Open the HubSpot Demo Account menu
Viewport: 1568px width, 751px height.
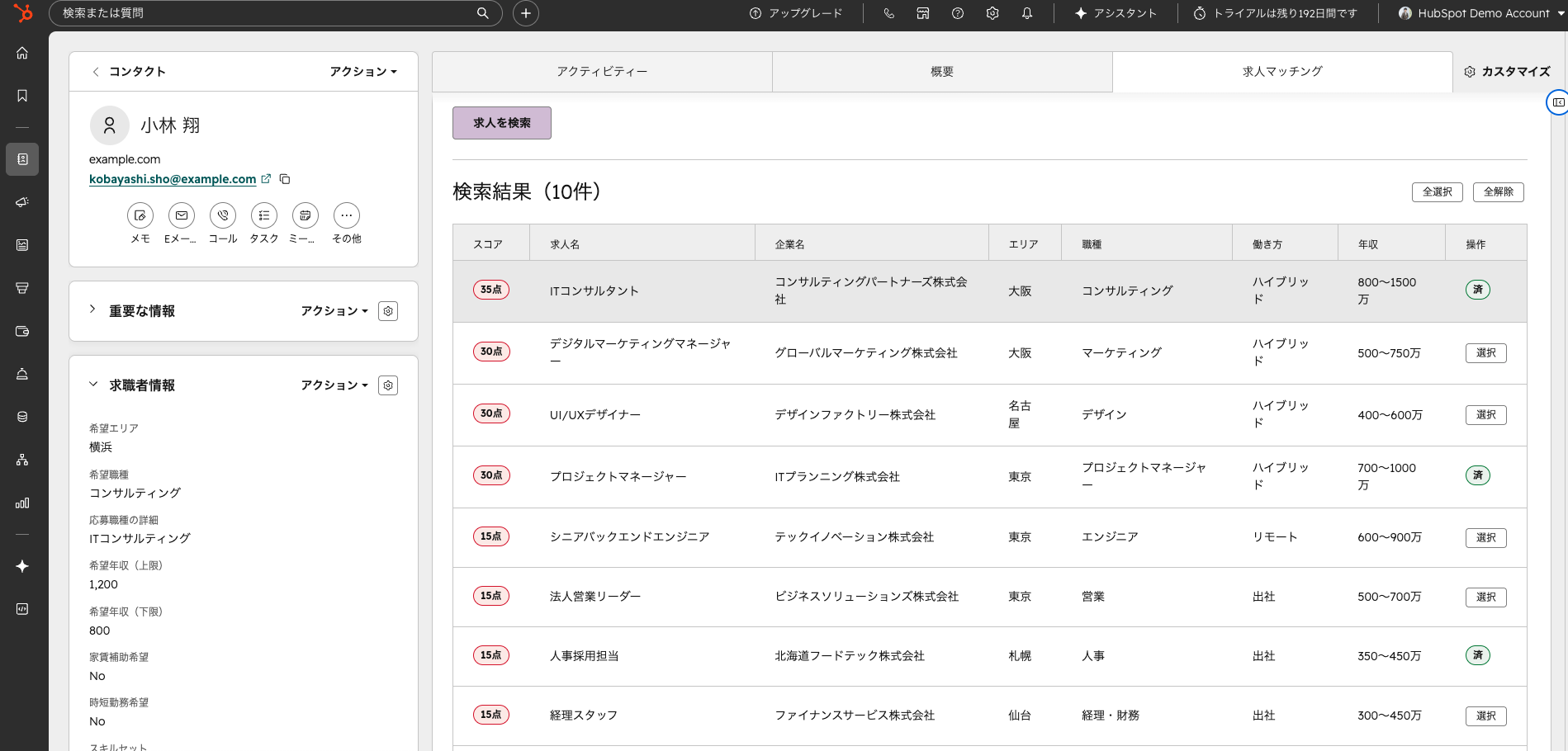pyautogui.click(x=1481, y=13)
